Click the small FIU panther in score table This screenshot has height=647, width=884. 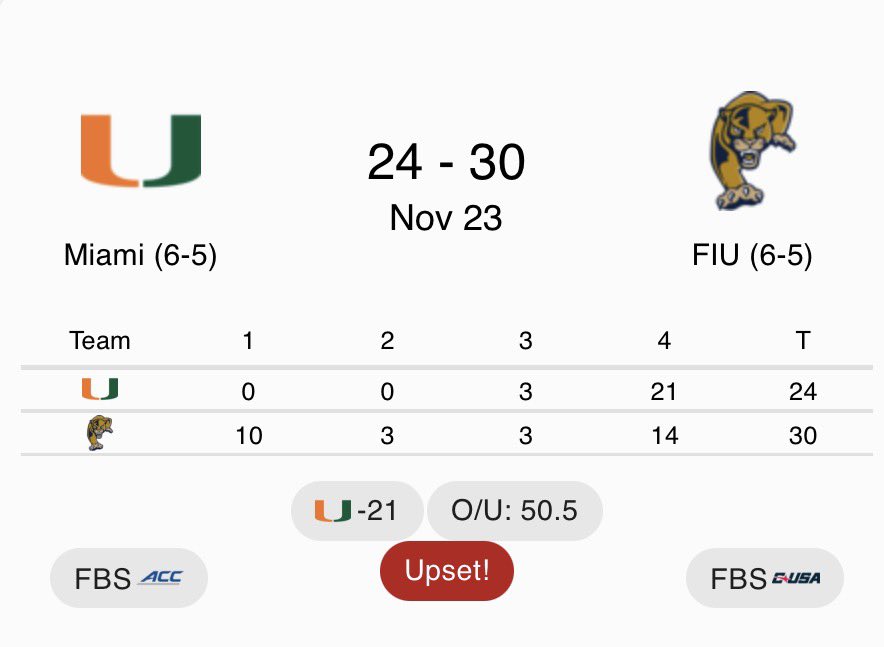(x=100, y=434)
